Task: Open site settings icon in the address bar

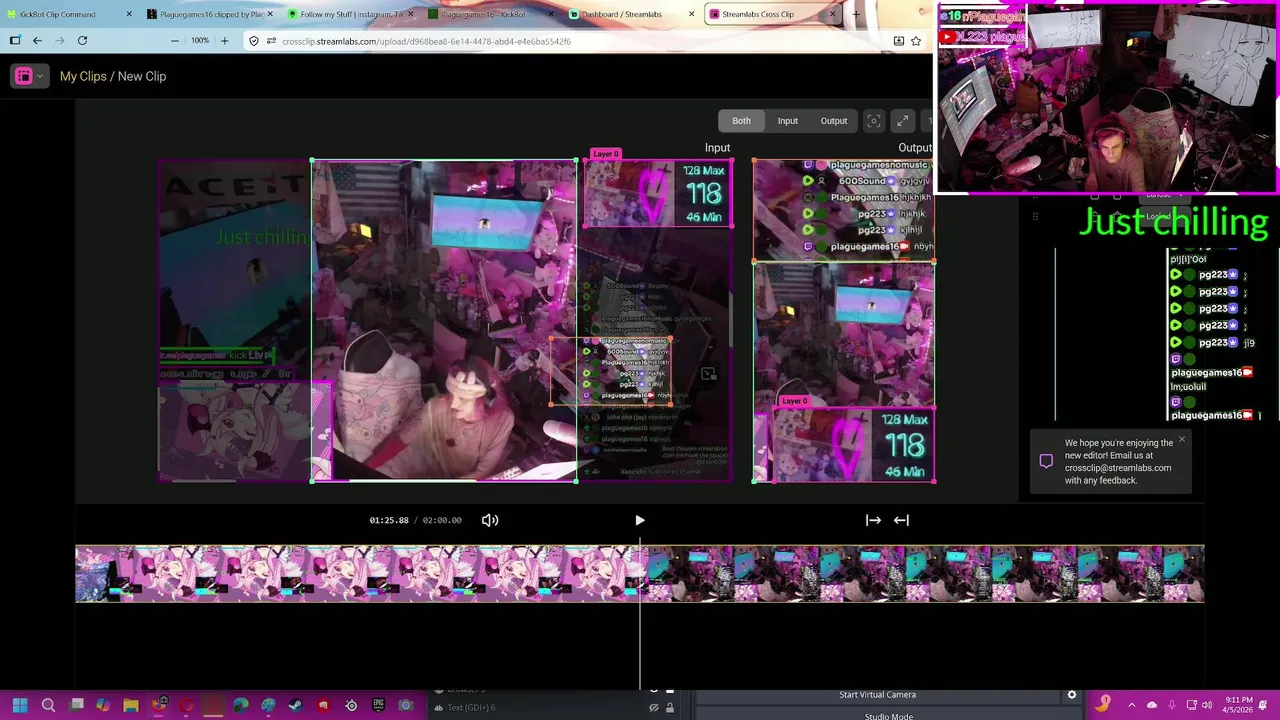Action: [x=271, y=41]
